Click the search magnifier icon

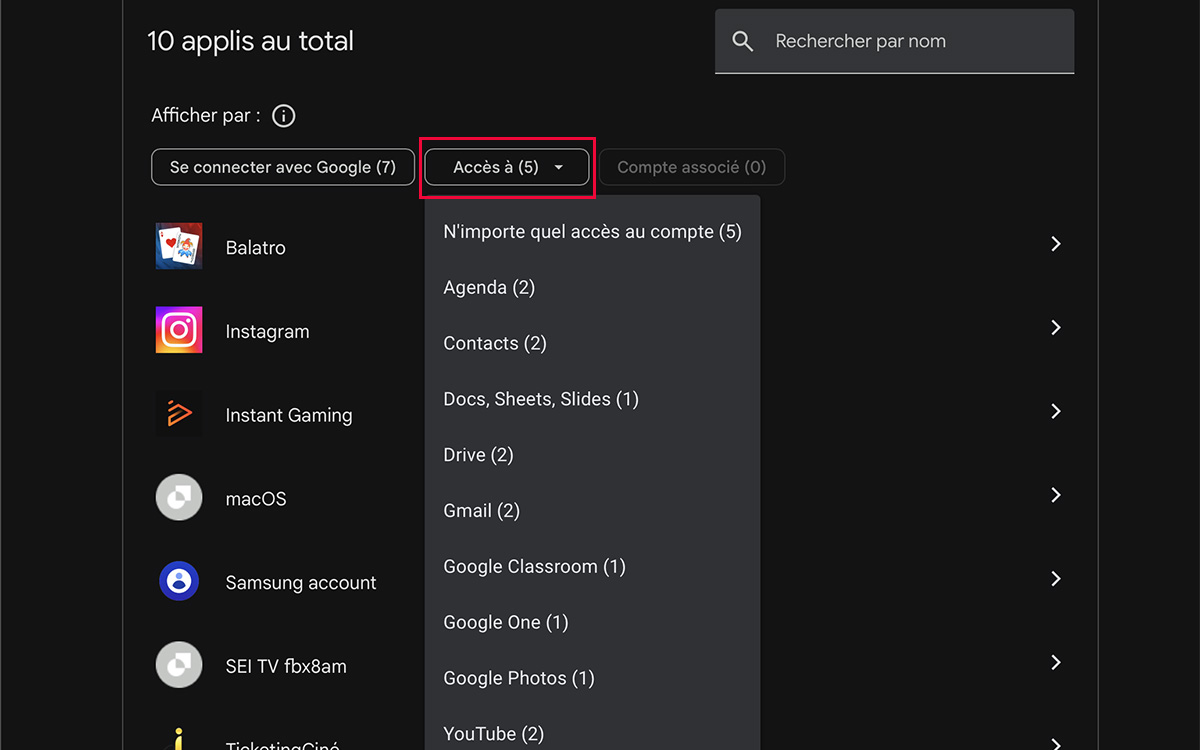742,41
